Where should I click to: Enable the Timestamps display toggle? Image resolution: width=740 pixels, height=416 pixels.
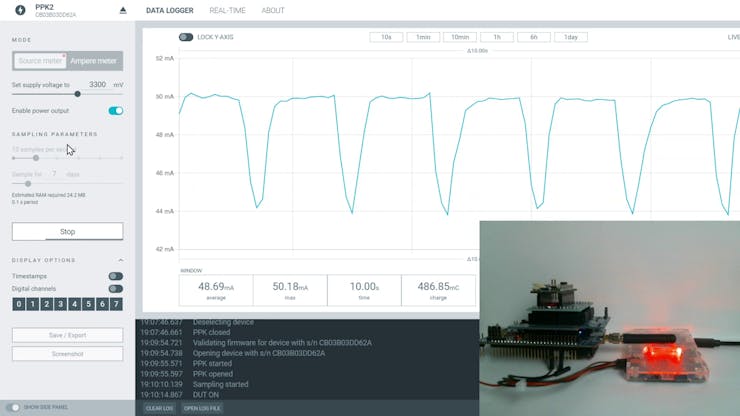pyautogui.click(x=116, y=276)
